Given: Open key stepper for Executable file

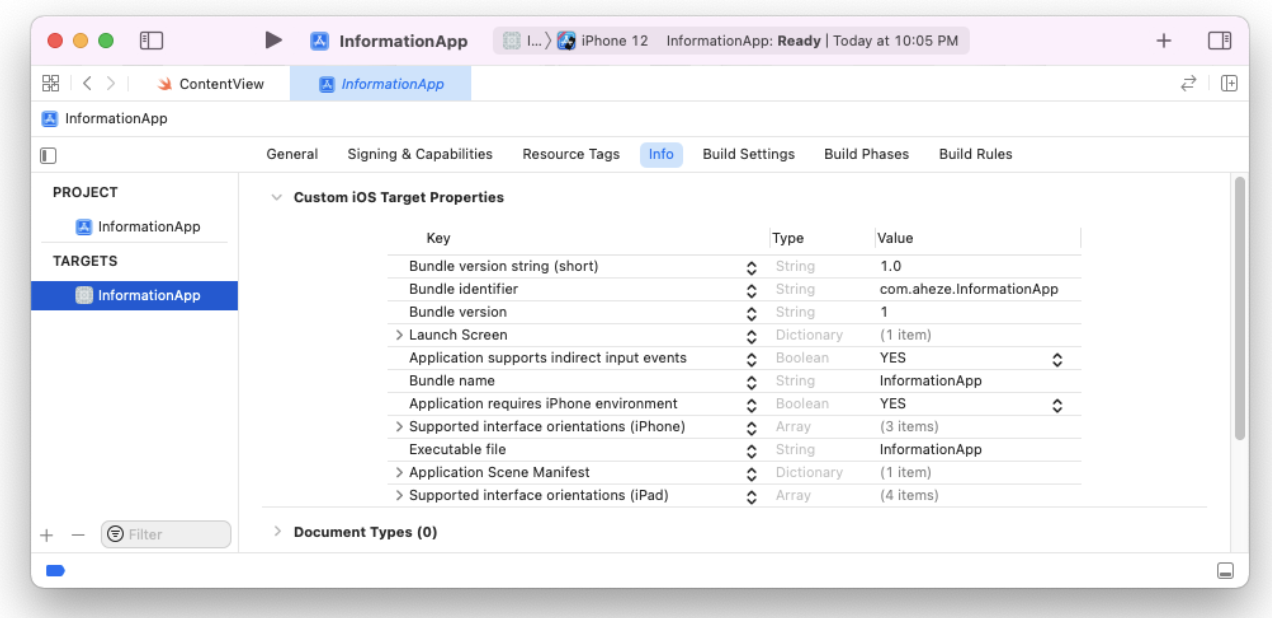Looking at the screenshot, I should [751, 451].
